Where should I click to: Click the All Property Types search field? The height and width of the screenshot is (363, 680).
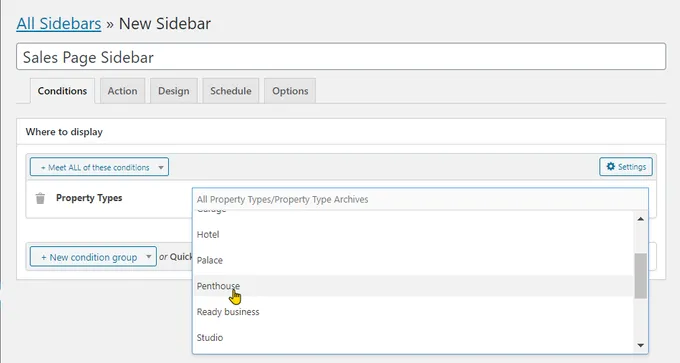click(420, 199)
